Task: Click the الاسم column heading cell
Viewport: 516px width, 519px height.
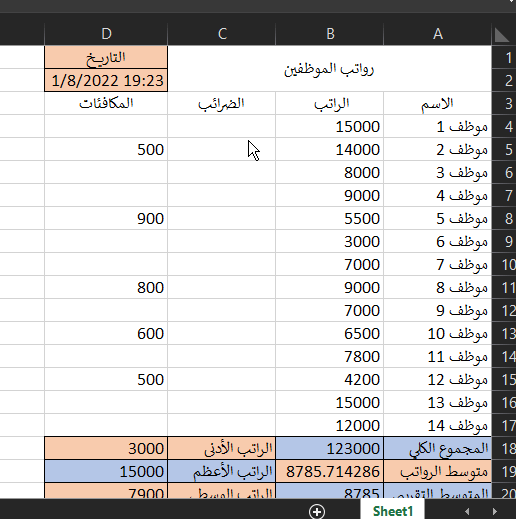Action: pos(438,103)
